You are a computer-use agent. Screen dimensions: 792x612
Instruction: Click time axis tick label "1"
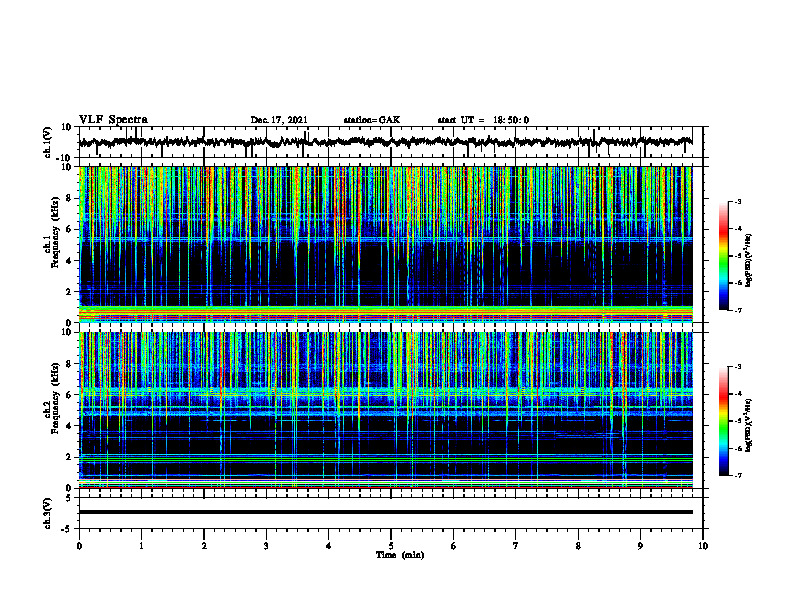141,546
